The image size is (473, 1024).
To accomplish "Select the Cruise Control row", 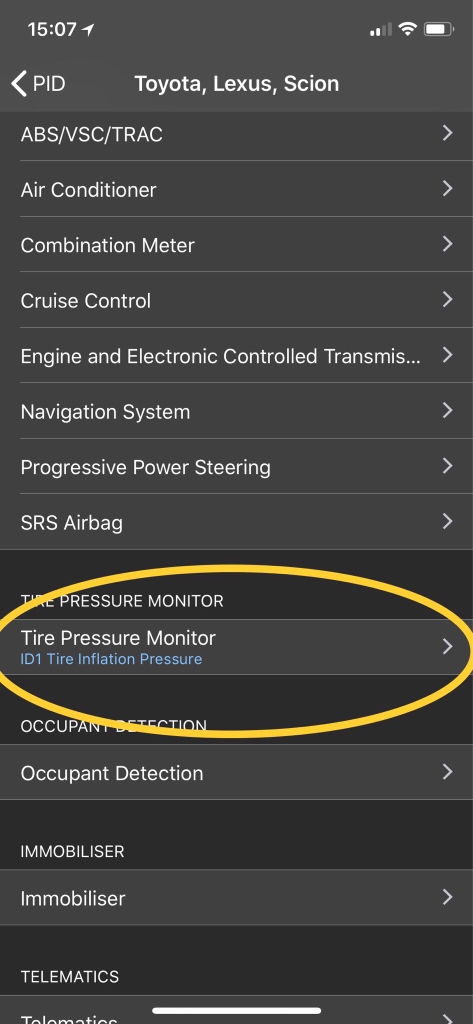I will click(236, 301).
